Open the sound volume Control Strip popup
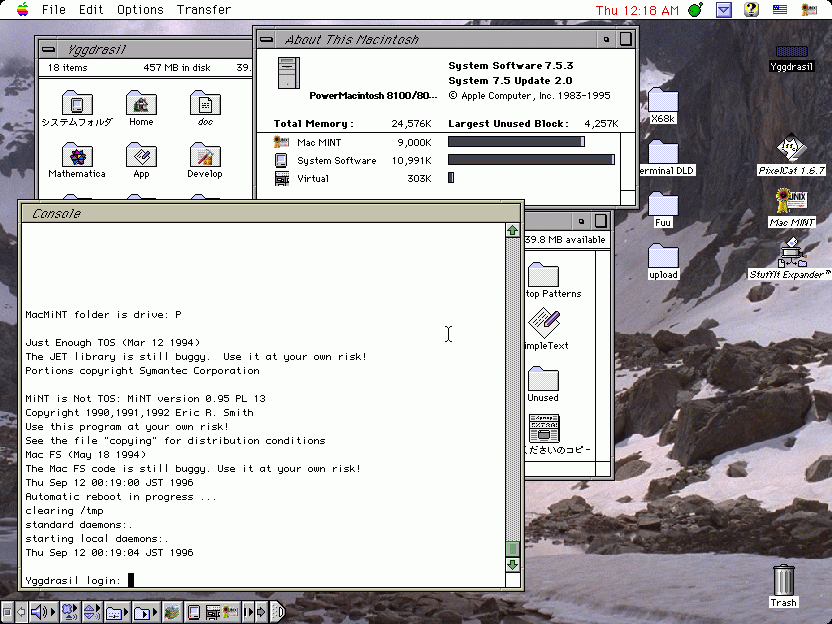832x624 pixels. point(44,612)
